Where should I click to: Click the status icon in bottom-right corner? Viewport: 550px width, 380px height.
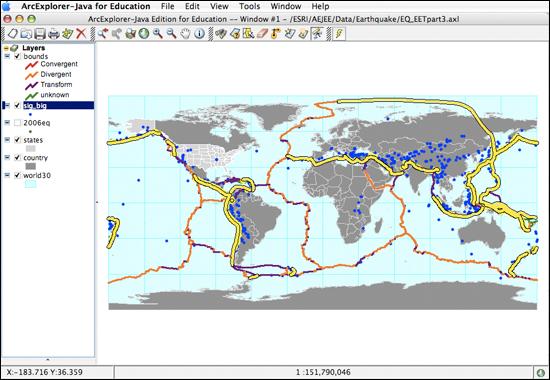(x=540, y=372)
